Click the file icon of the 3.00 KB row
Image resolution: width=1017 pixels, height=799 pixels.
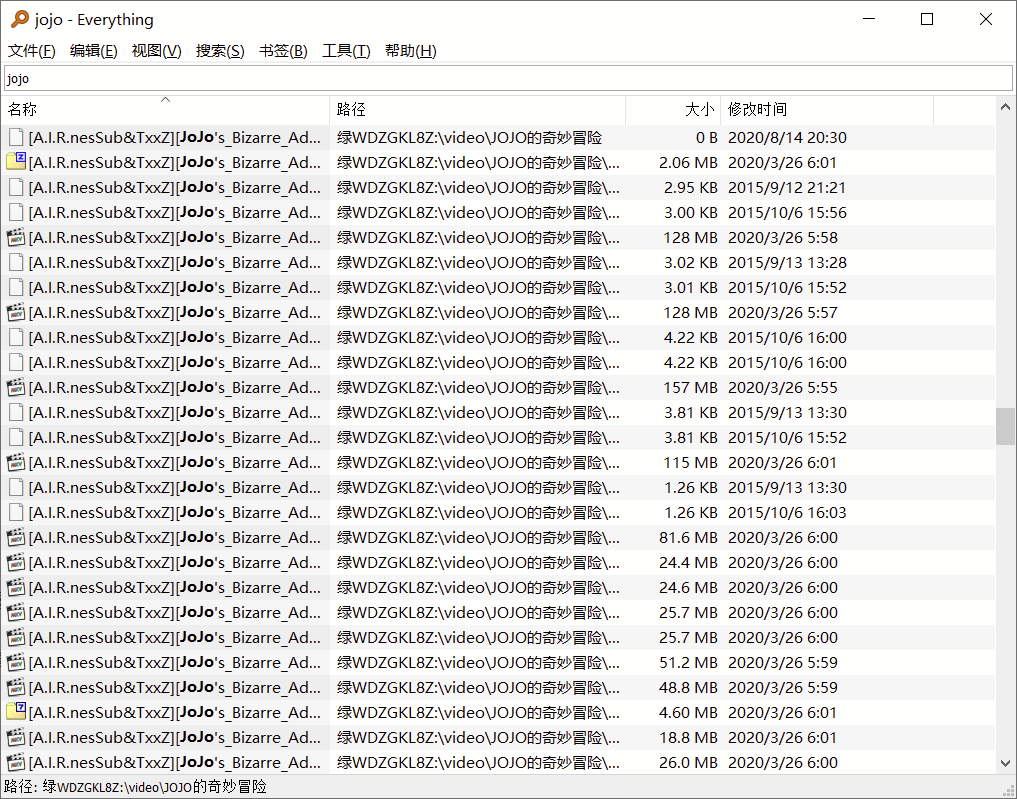coord(16,212)
